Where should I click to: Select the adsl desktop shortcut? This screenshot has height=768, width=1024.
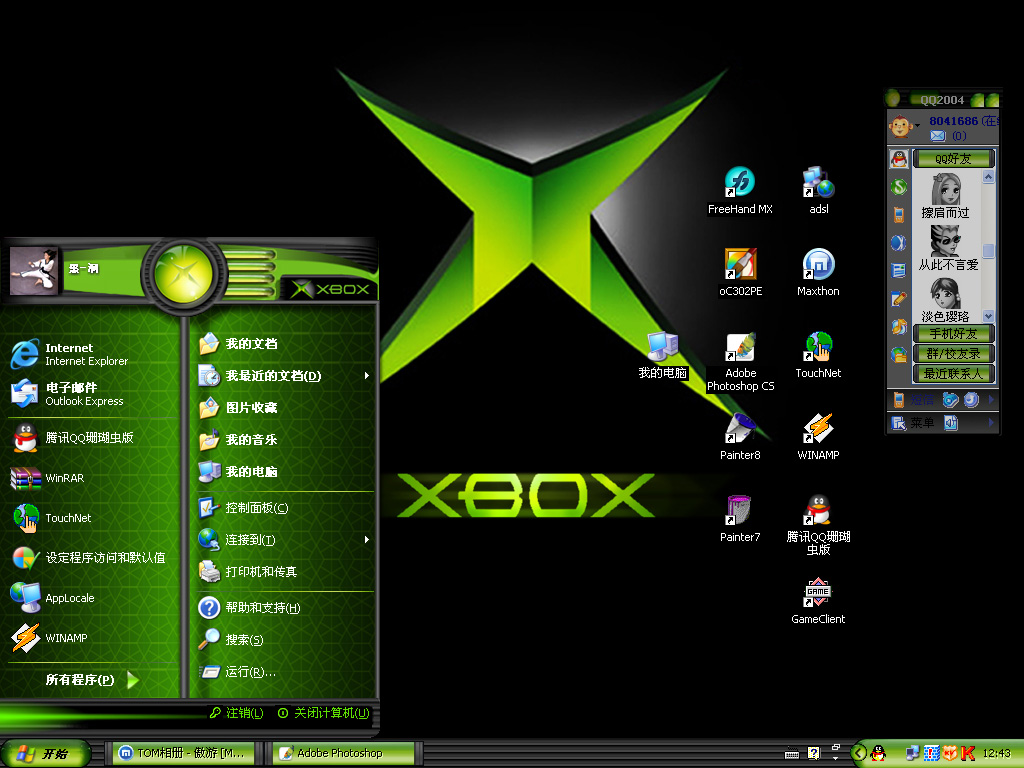tap(818, 191)
